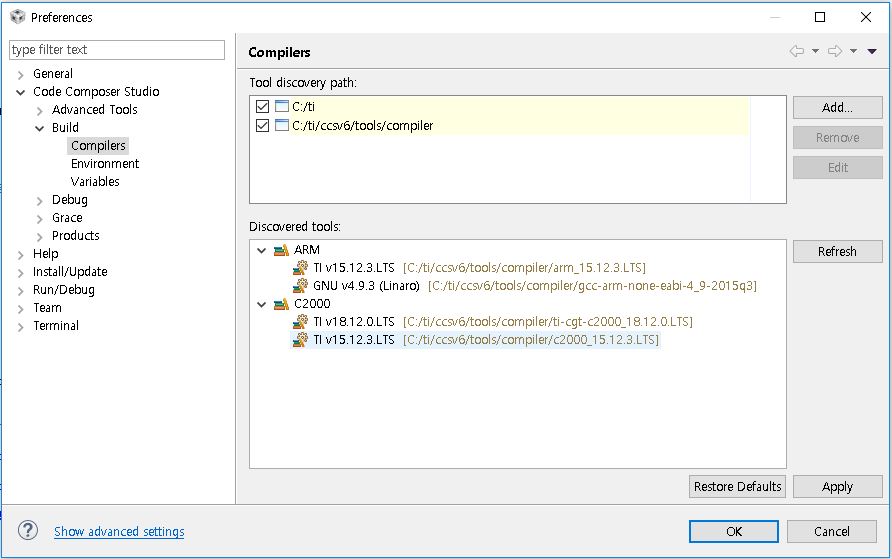The image size is (892, 559).
Task: Select the ARM TI v15.12.3.LTS compiler icon
Action: click(x=300, y=268)
